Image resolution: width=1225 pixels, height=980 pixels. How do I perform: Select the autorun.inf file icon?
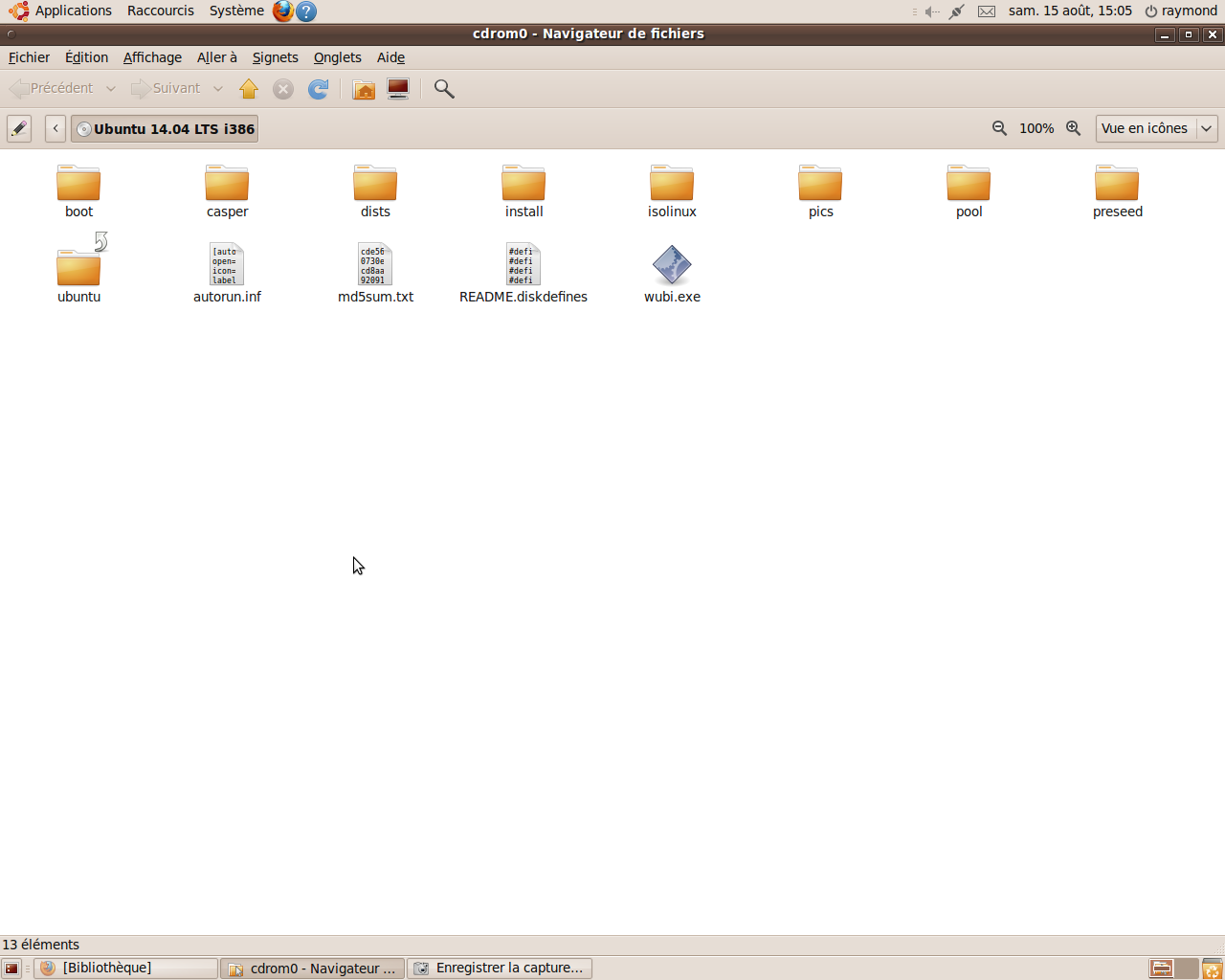coord(227,264)
